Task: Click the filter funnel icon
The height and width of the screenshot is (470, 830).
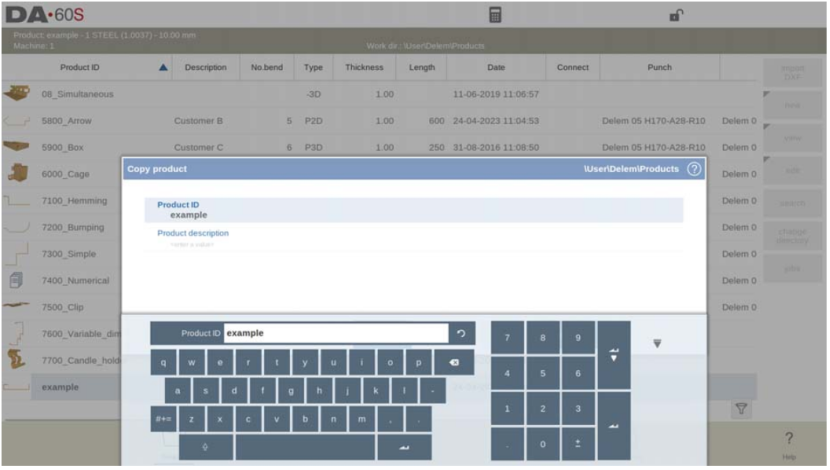Action: click(x=742, y=409)
